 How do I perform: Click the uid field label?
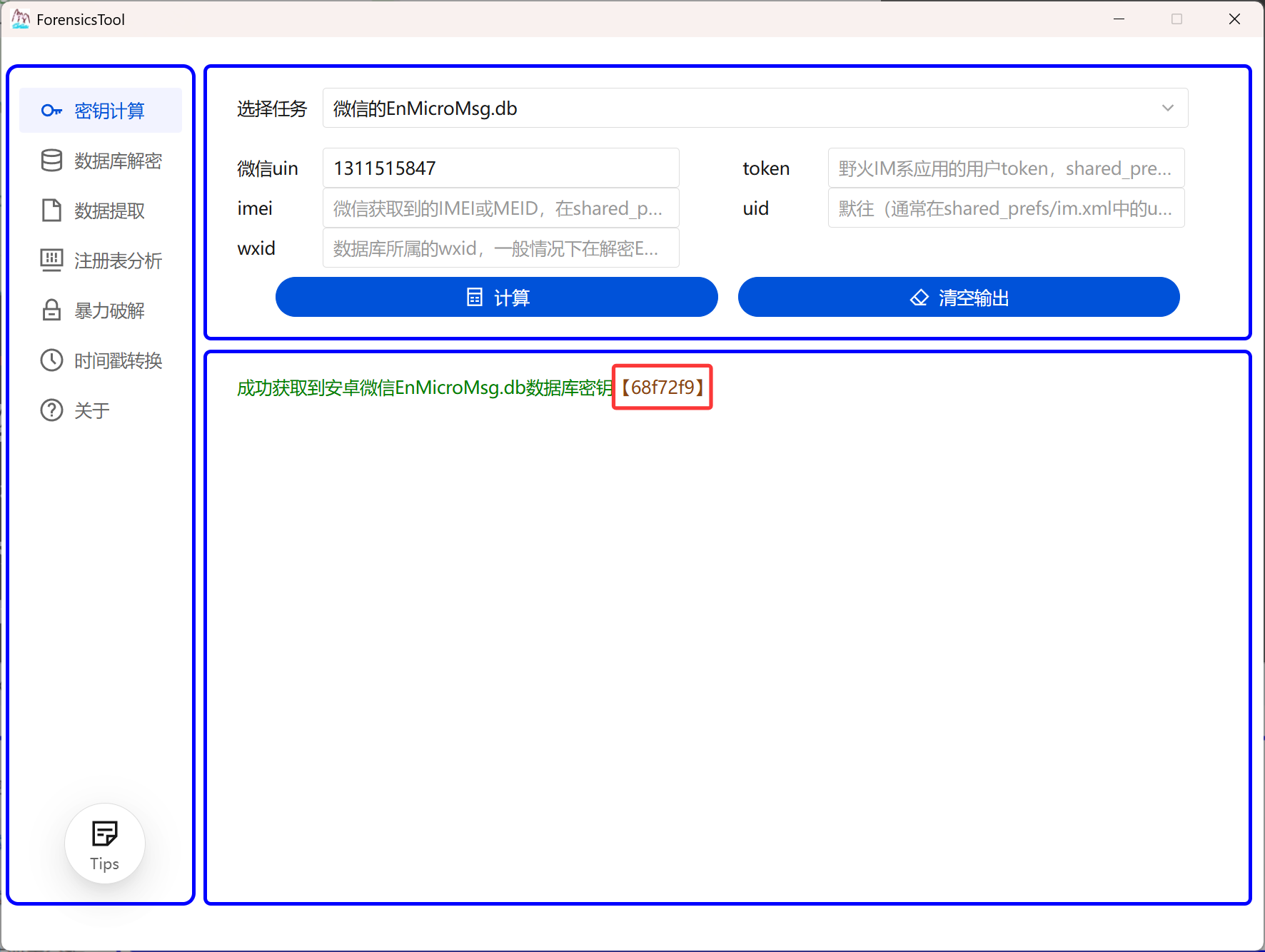point(755,208)
